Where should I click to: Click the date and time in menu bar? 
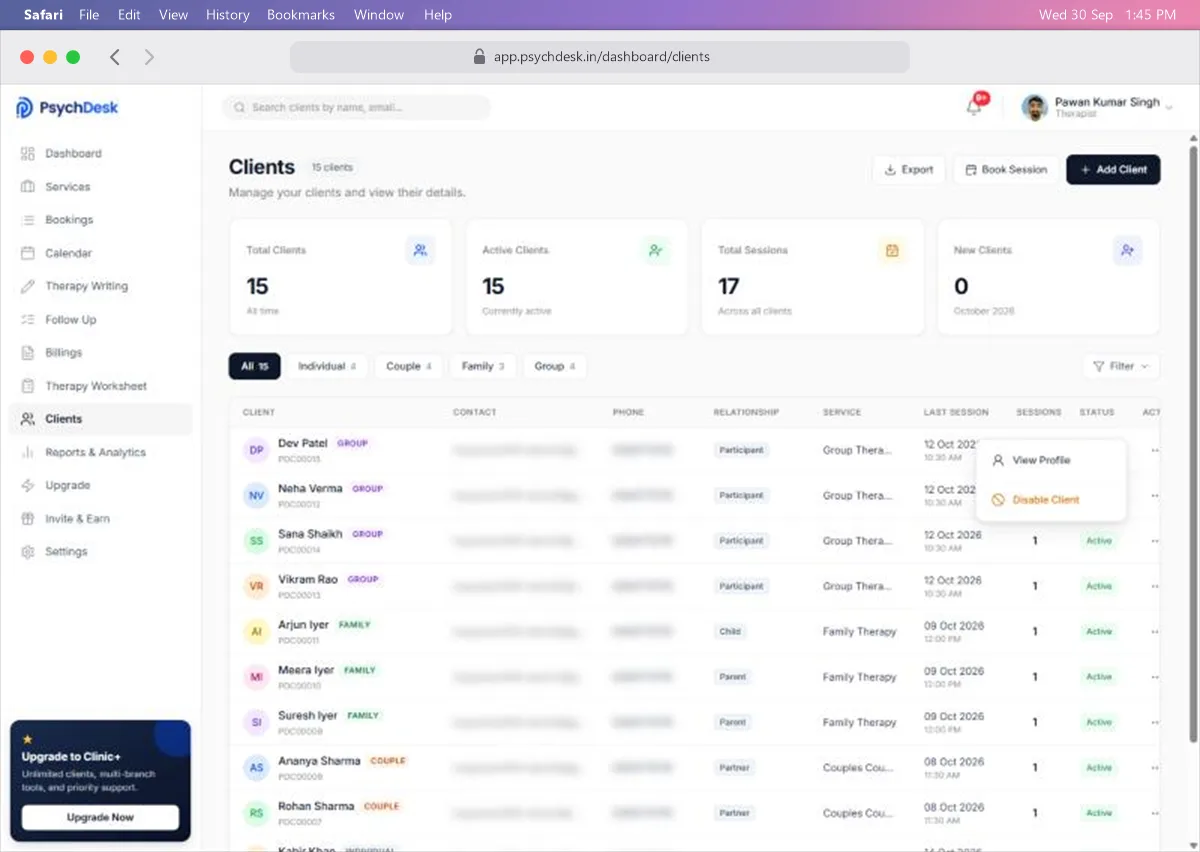click(1107, 15)
